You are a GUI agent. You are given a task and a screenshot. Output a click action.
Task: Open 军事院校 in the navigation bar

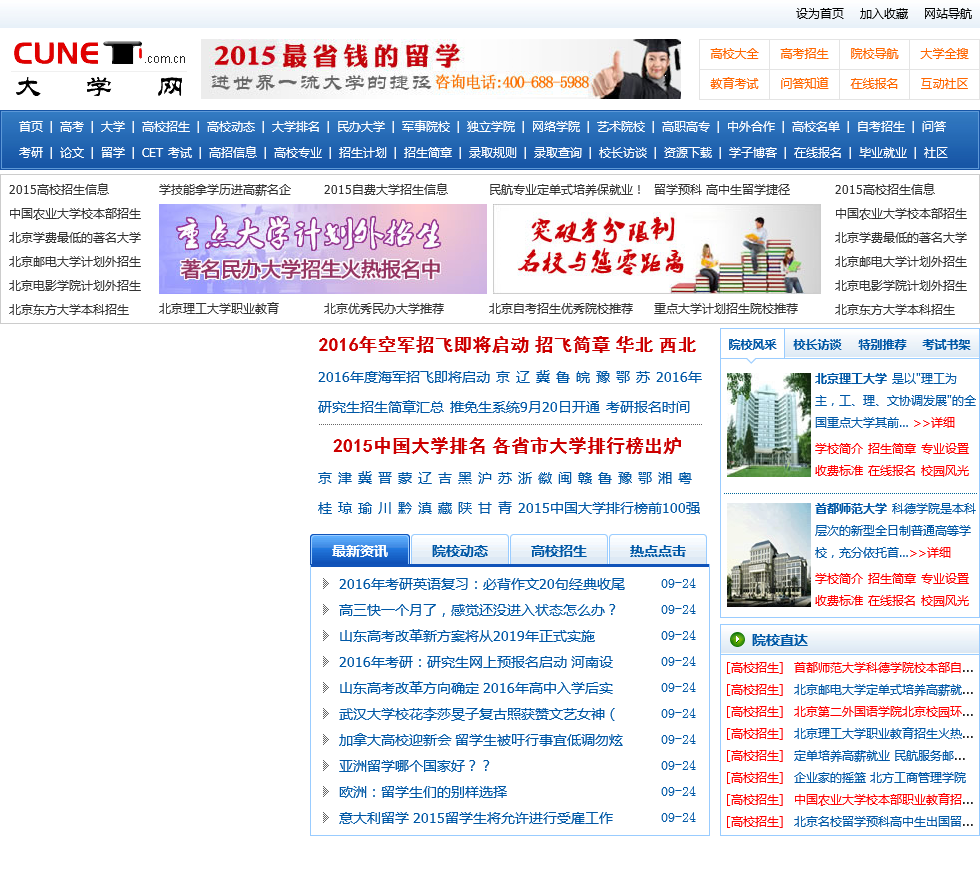(x=426, y=127)
